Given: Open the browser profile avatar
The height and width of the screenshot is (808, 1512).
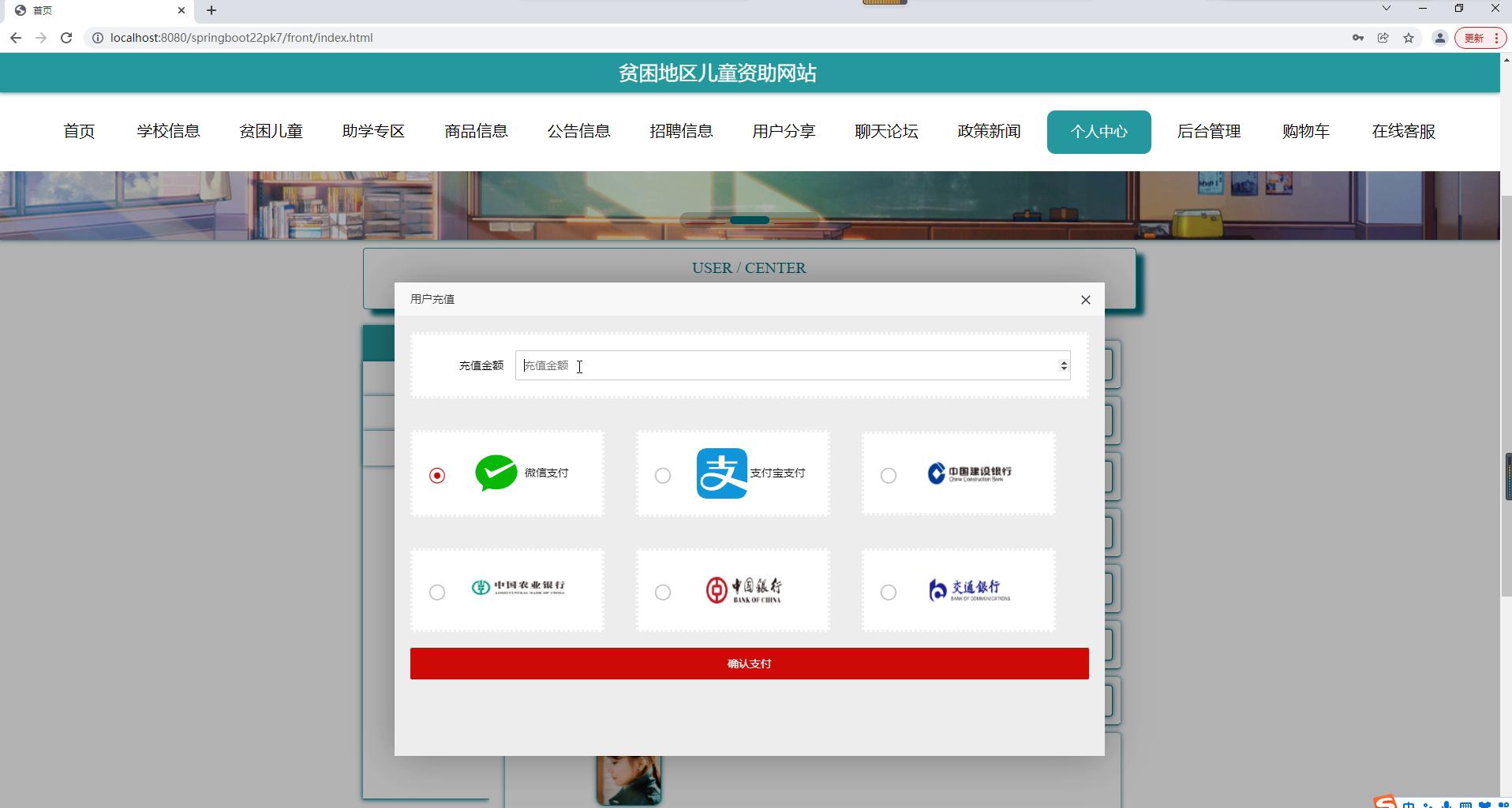Looking at the screenshot, I should click(x=1439, y=38).
